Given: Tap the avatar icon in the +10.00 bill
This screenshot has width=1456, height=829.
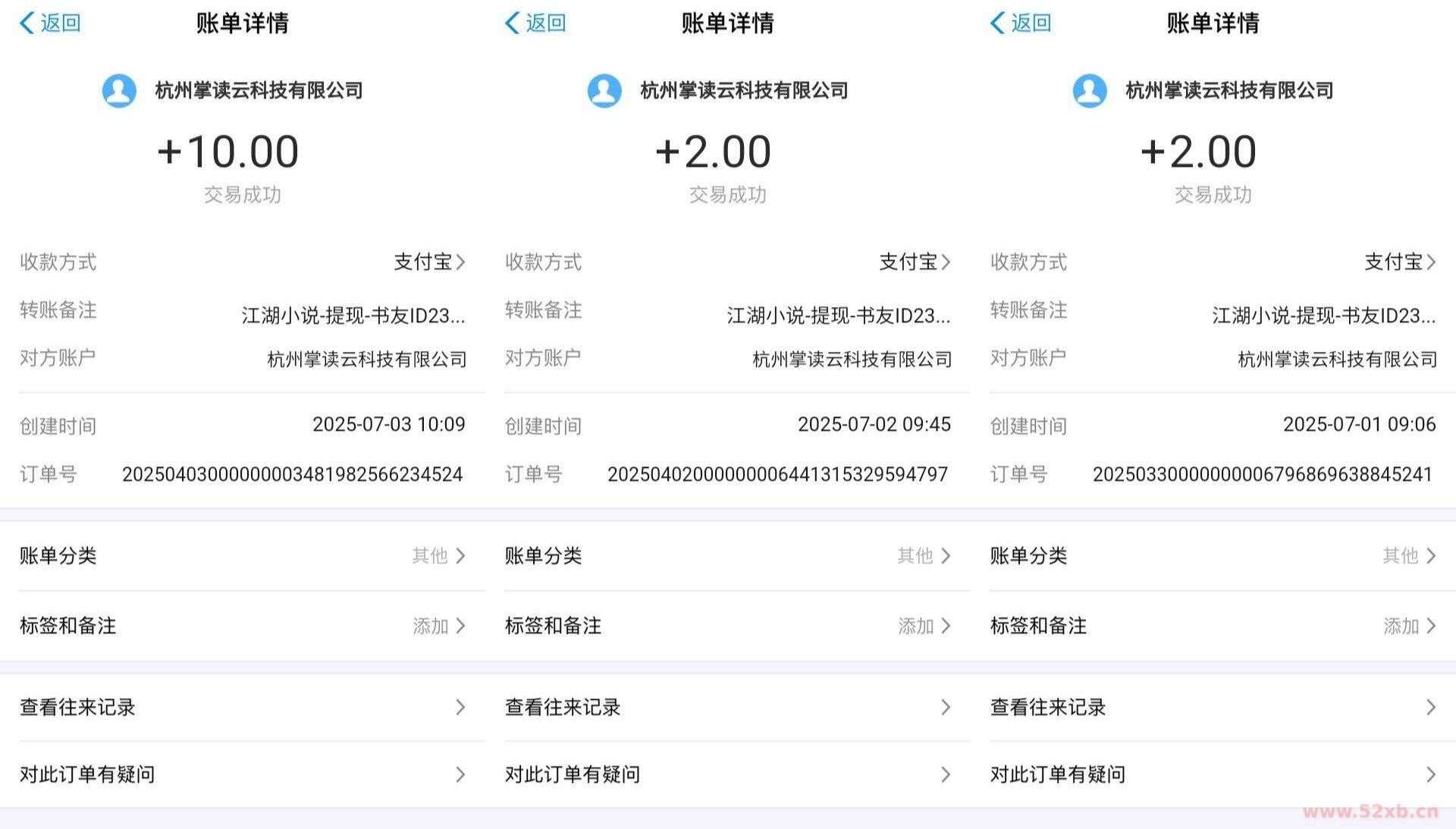Looking at the screenshot, I should pos(119,91).
